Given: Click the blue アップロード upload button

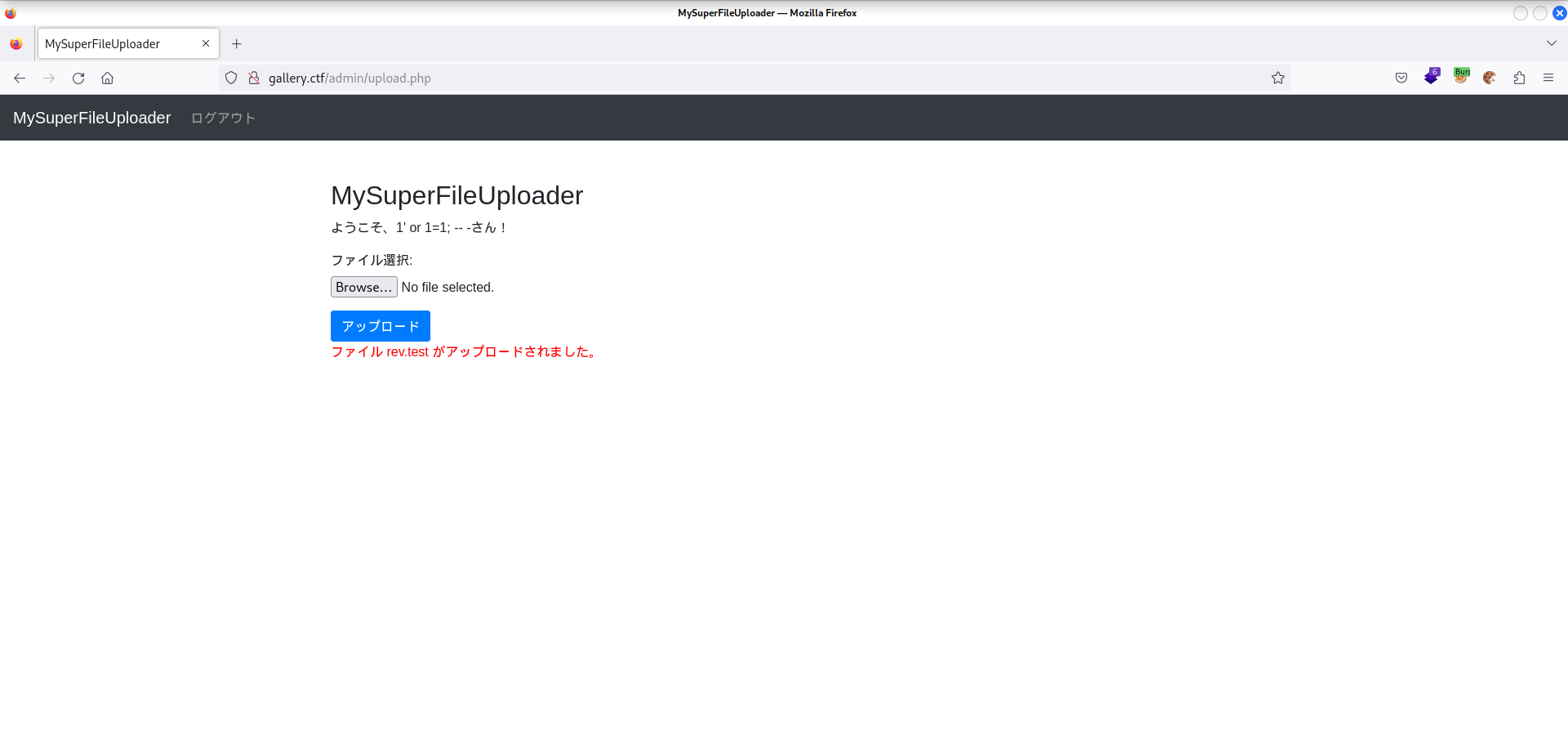Looking at the screenshot, I should [381, 326].
